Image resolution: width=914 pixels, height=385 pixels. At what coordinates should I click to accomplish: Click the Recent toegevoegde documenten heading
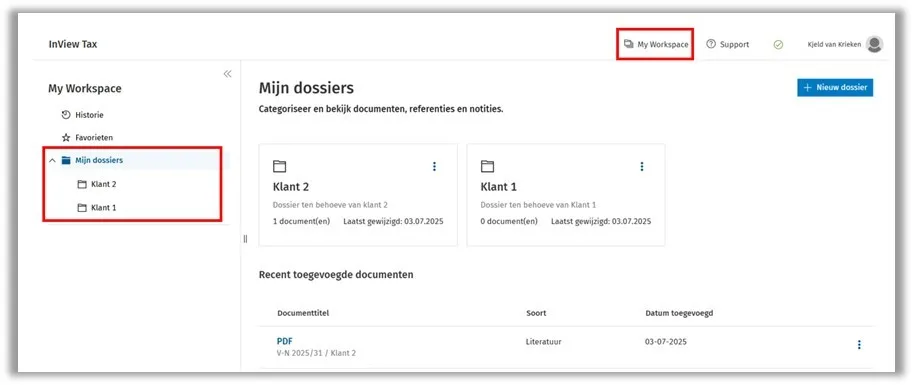tap(336, 274)
